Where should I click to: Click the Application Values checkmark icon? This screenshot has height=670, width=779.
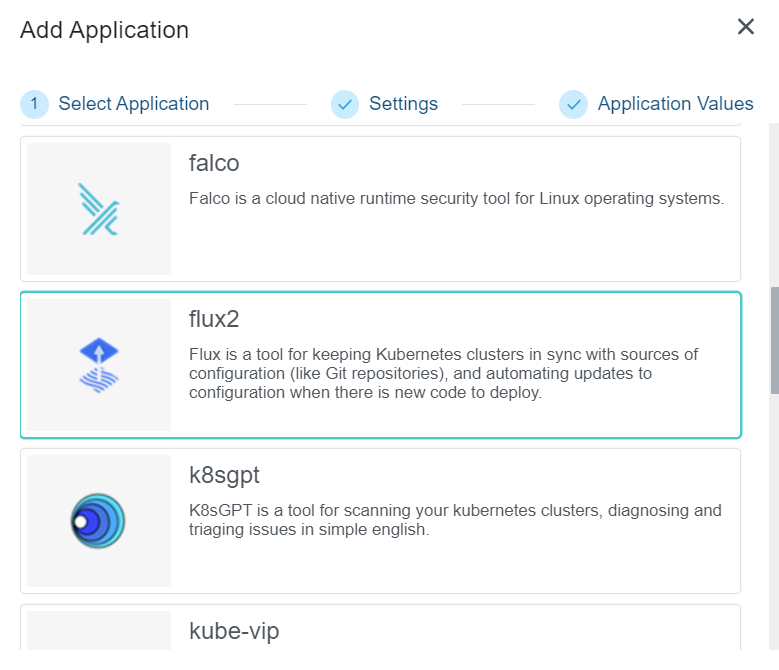click(573, 104)
